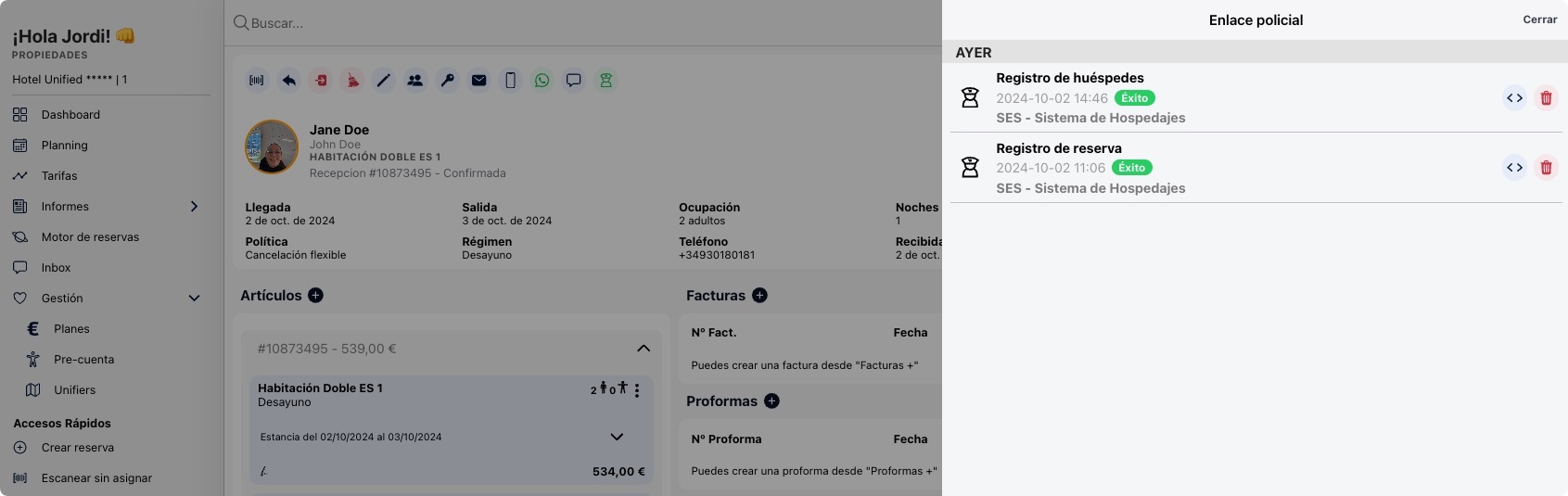
Task: Click the guests people icon in toolbar
Action: [x=415, y=81]
